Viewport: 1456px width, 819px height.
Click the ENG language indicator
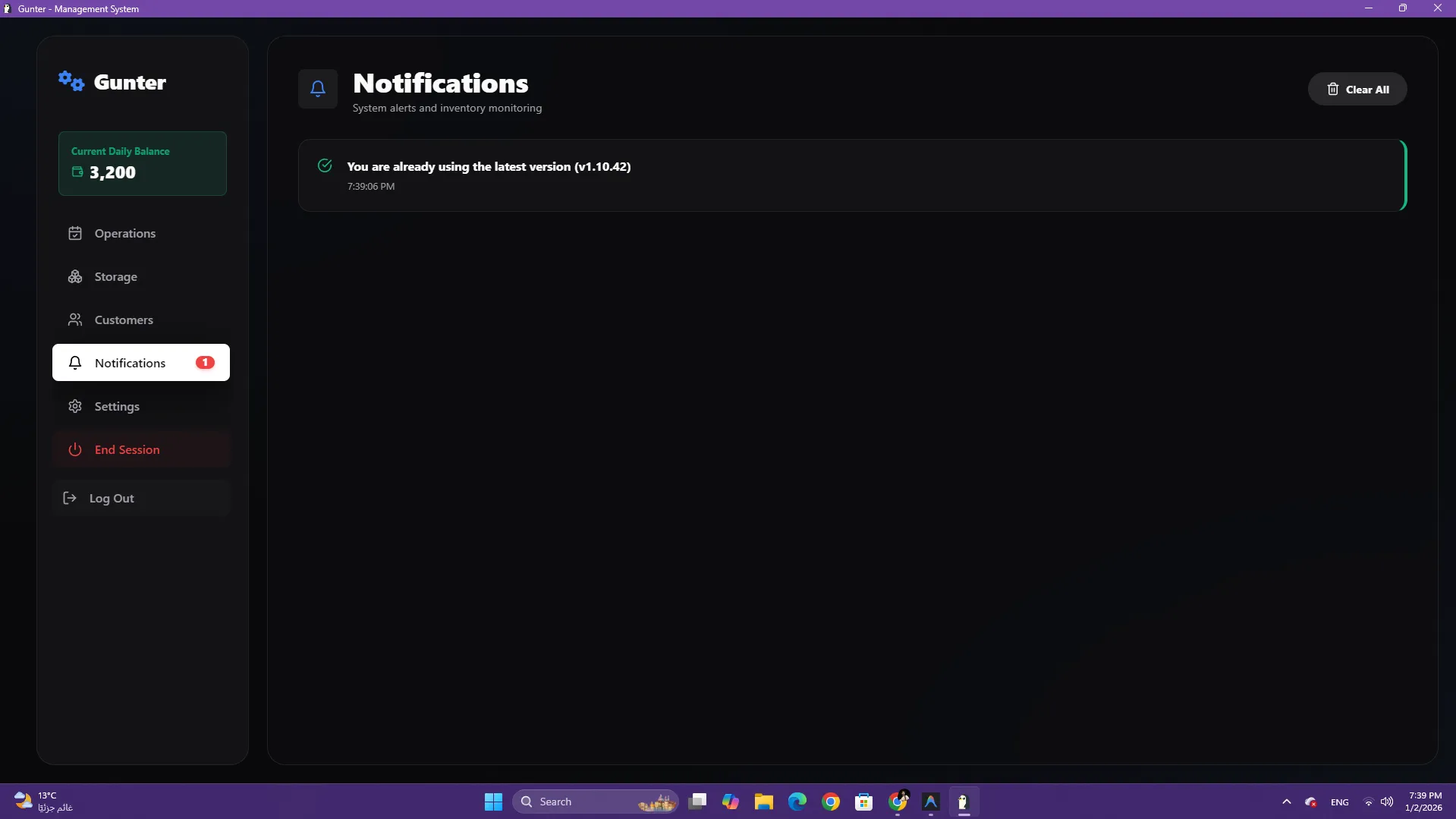pyautogui.click(x=1340, y=802)
